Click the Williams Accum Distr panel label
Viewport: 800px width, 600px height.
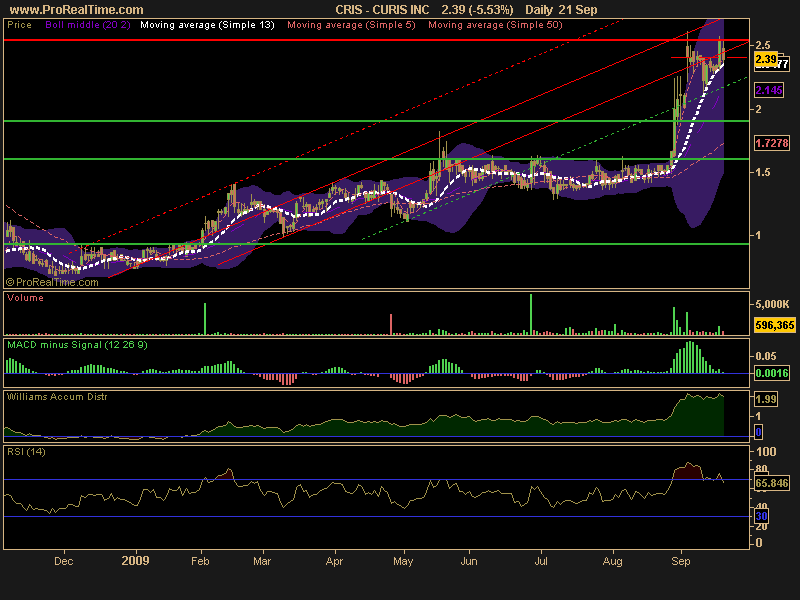tap(57, 396)
